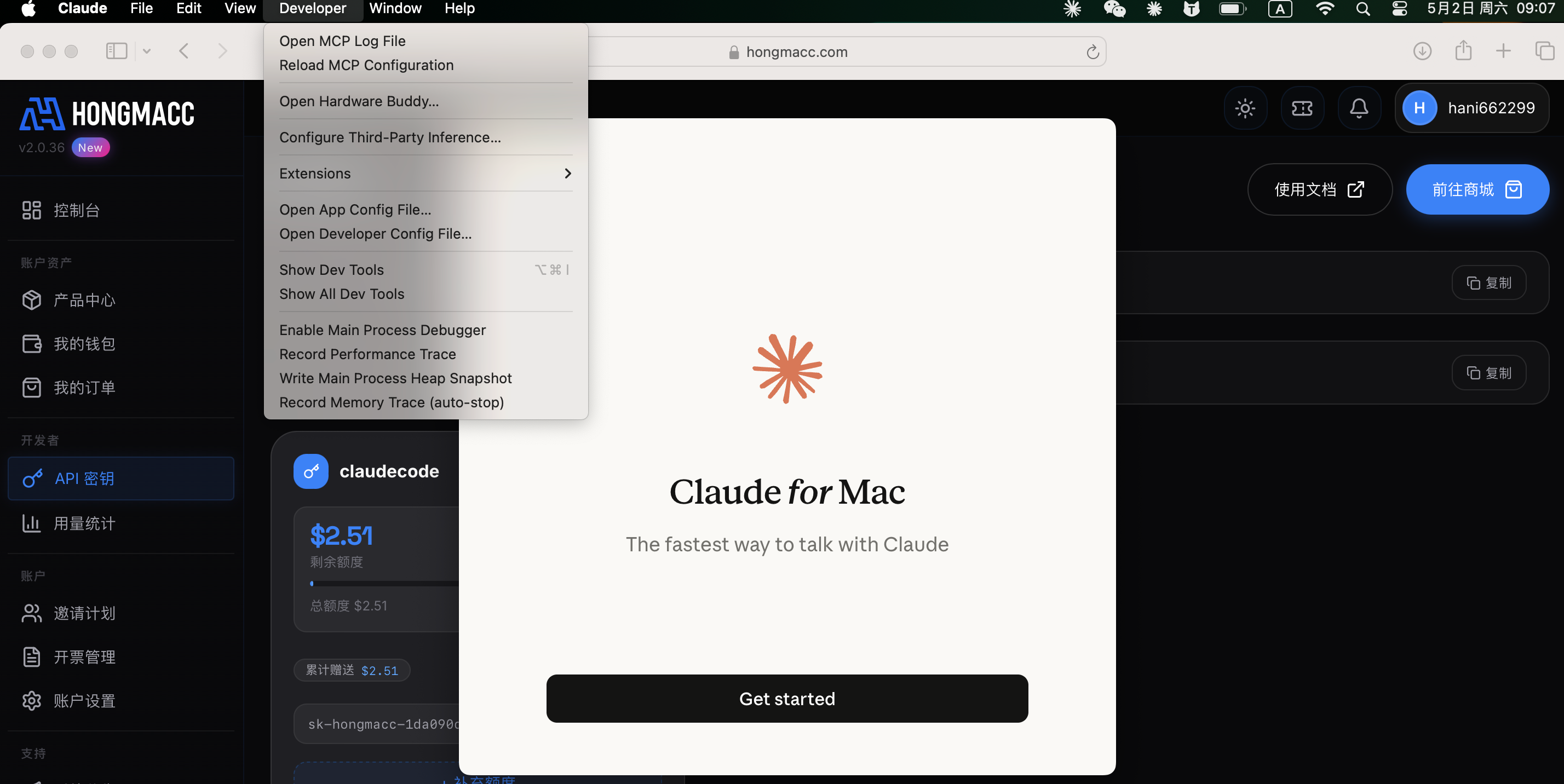The height and width of the screenshot is (784, 1564).
Task: Open 开票管理 in the sidebar
Action: click(122, 657)
